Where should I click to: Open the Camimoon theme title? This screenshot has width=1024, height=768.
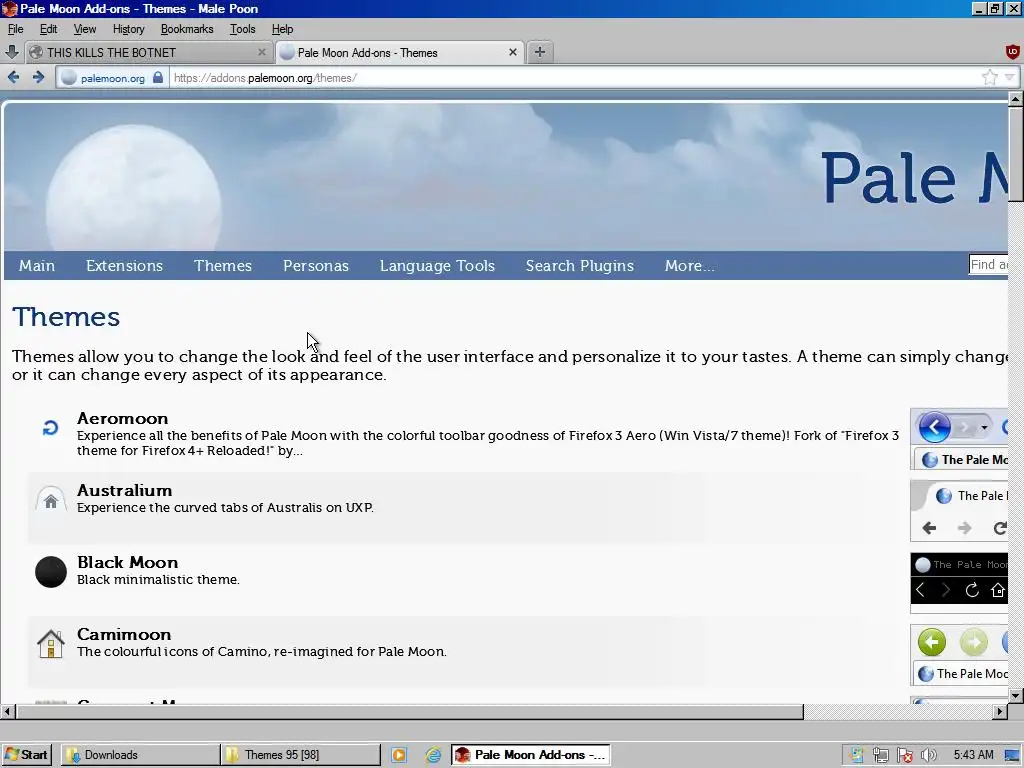[124, 634]
